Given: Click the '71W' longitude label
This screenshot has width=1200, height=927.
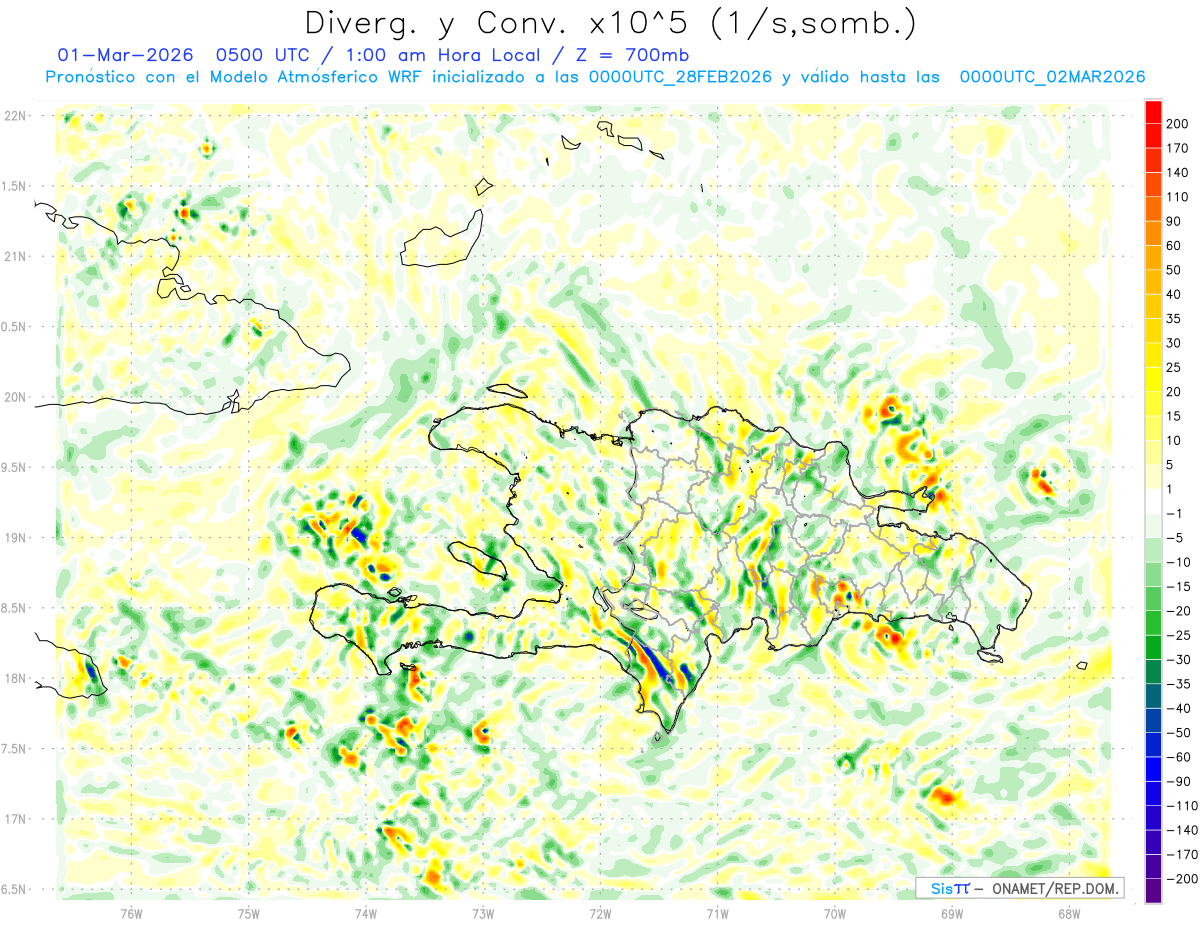Looking at the screenshot, I should [717, 913].
